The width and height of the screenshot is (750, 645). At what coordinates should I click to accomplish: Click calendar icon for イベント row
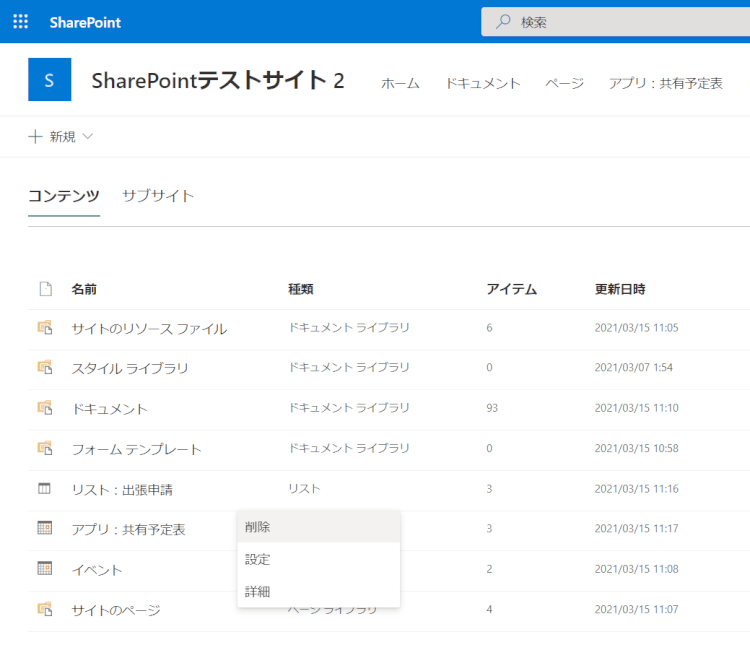(x=44, y=568)
